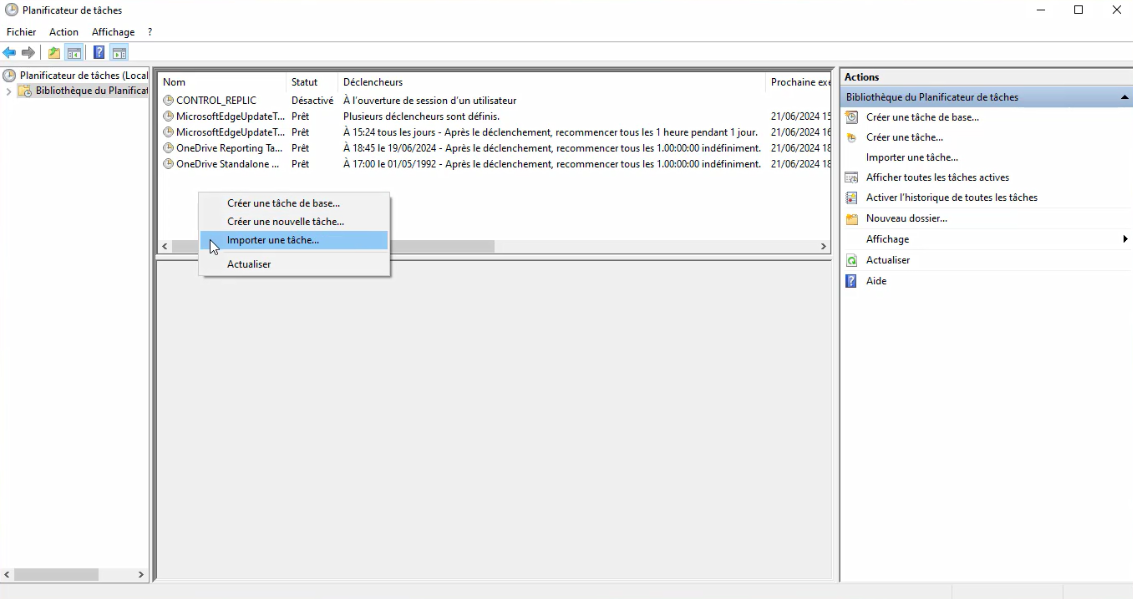Click the Forward arrow toolbar icon
Image resolution: width=1133 pixels, height=599 pixels.
28,53
